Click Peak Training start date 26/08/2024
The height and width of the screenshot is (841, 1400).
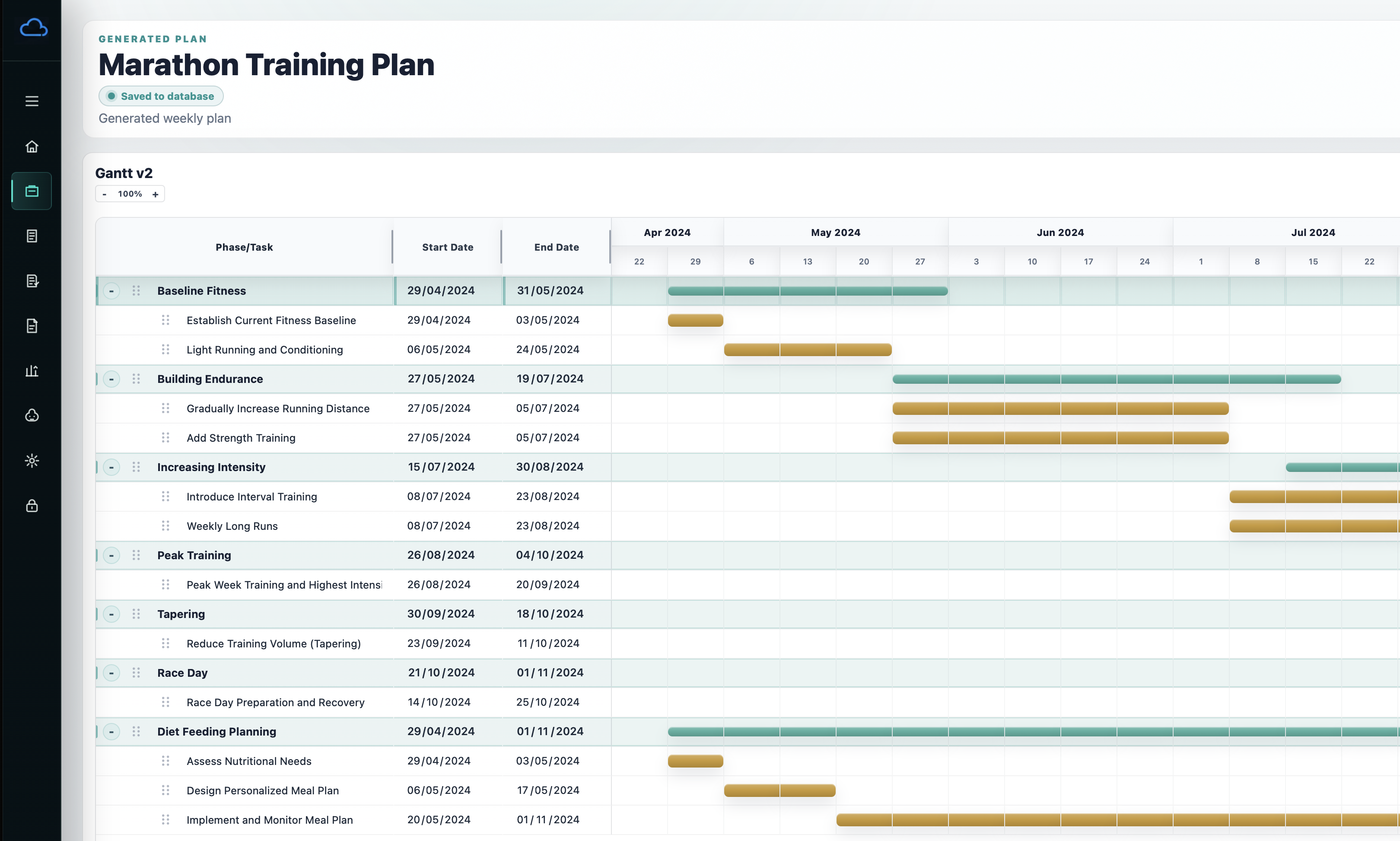(441, 555)
